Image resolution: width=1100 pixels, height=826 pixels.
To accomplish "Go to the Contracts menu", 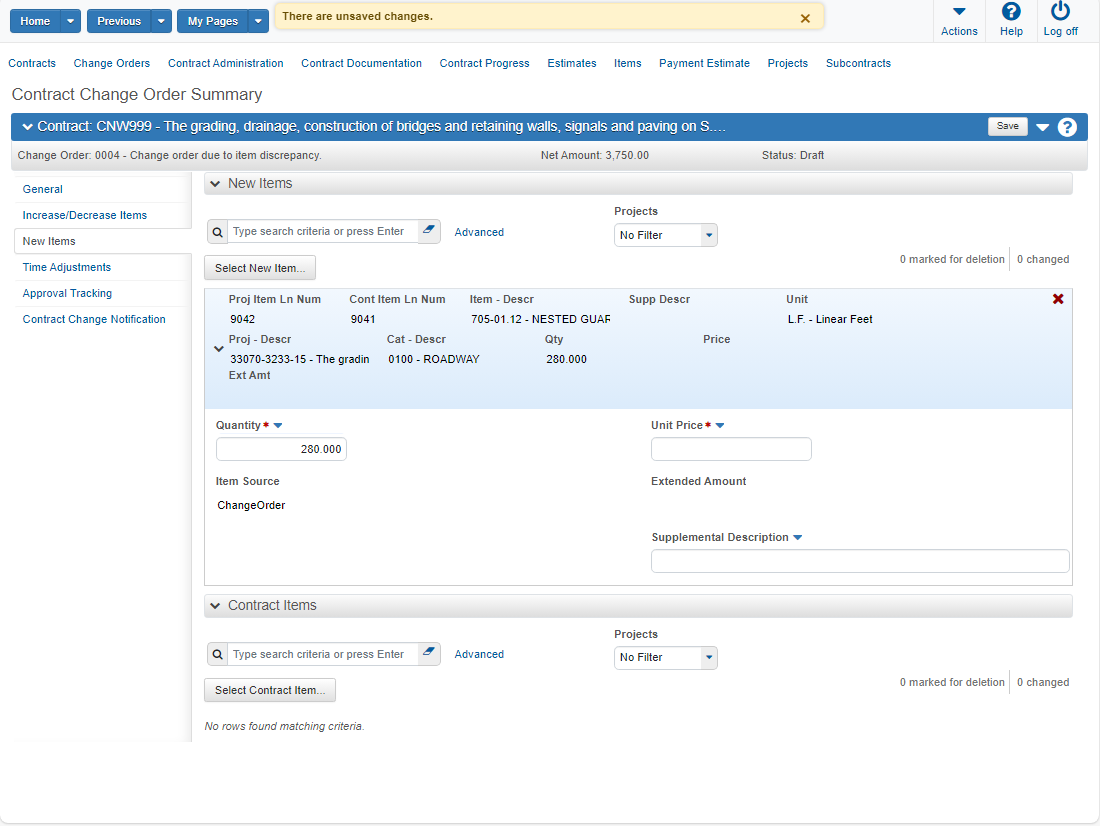I will point(32,63).
